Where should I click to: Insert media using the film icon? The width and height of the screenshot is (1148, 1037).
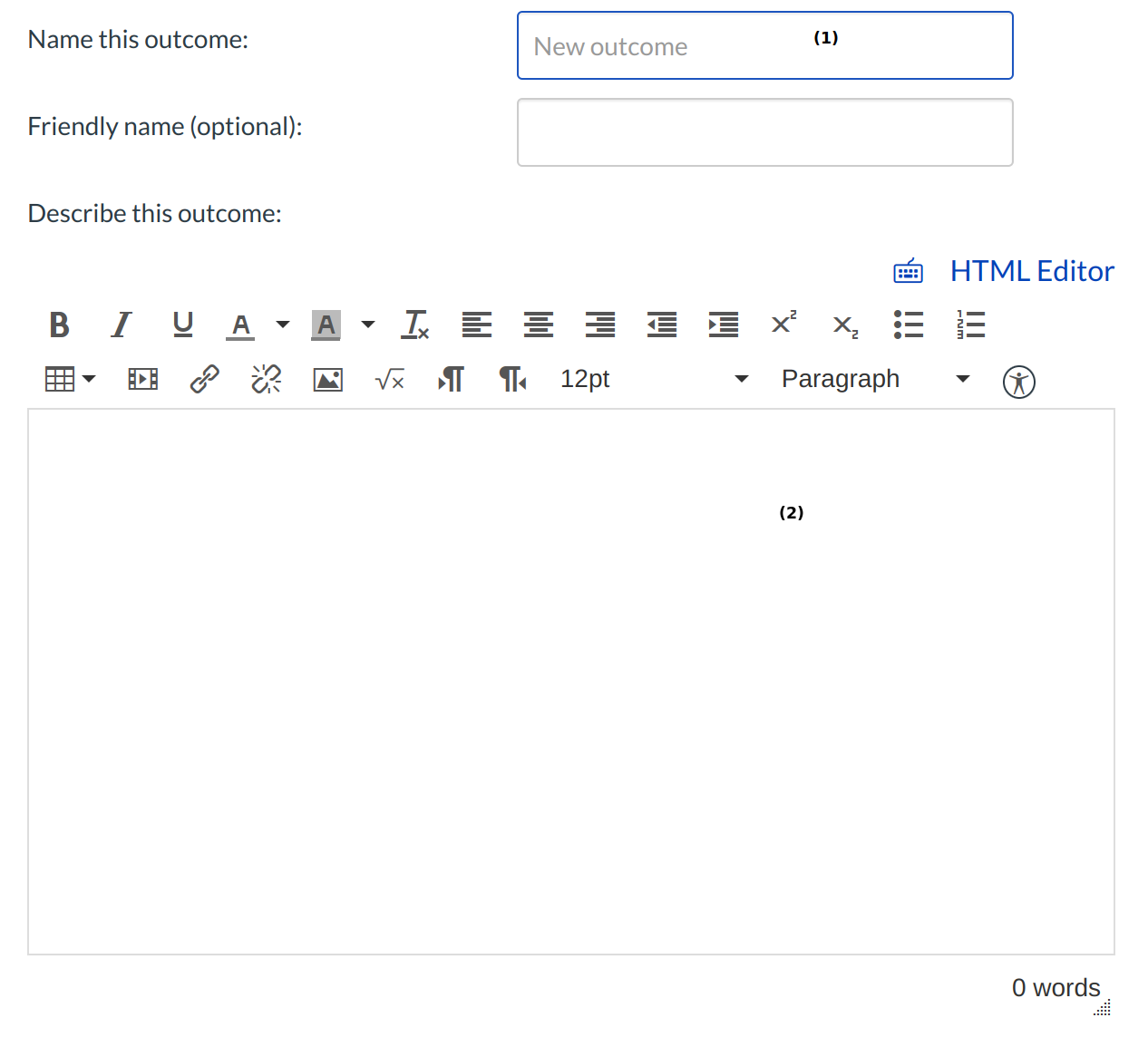coord(143,379)
